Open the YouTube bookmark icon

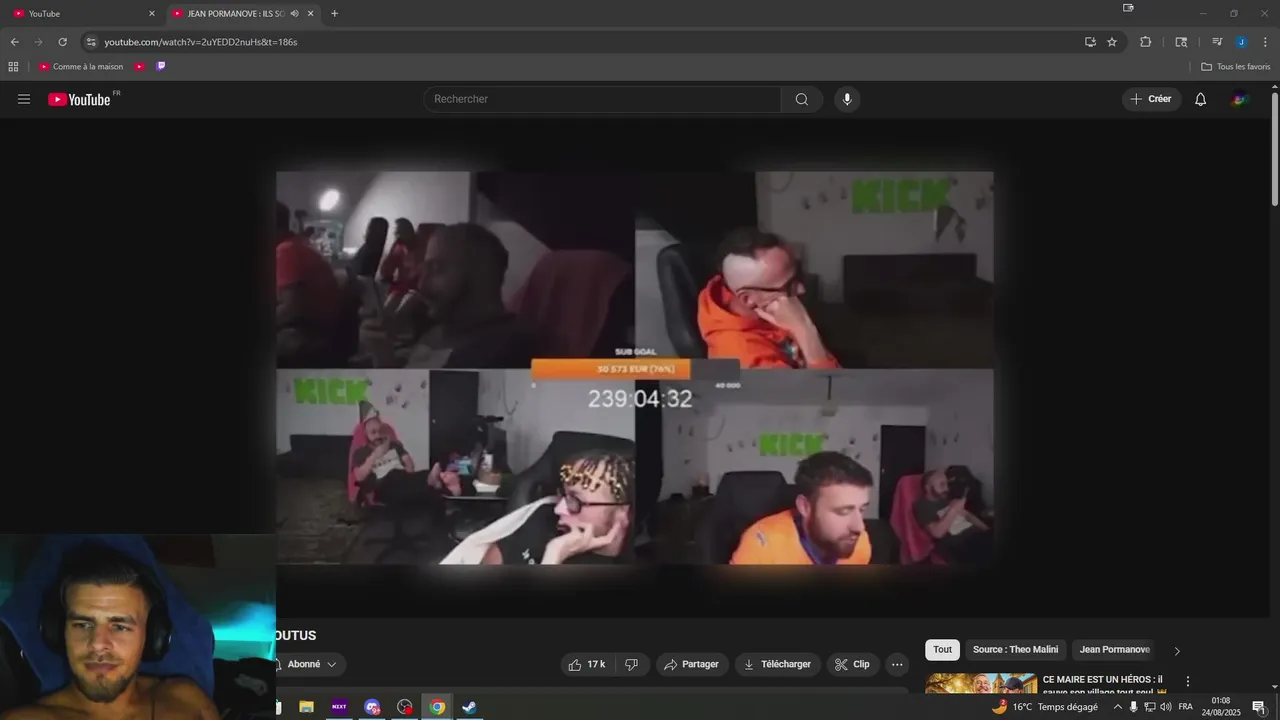[140, 67]
